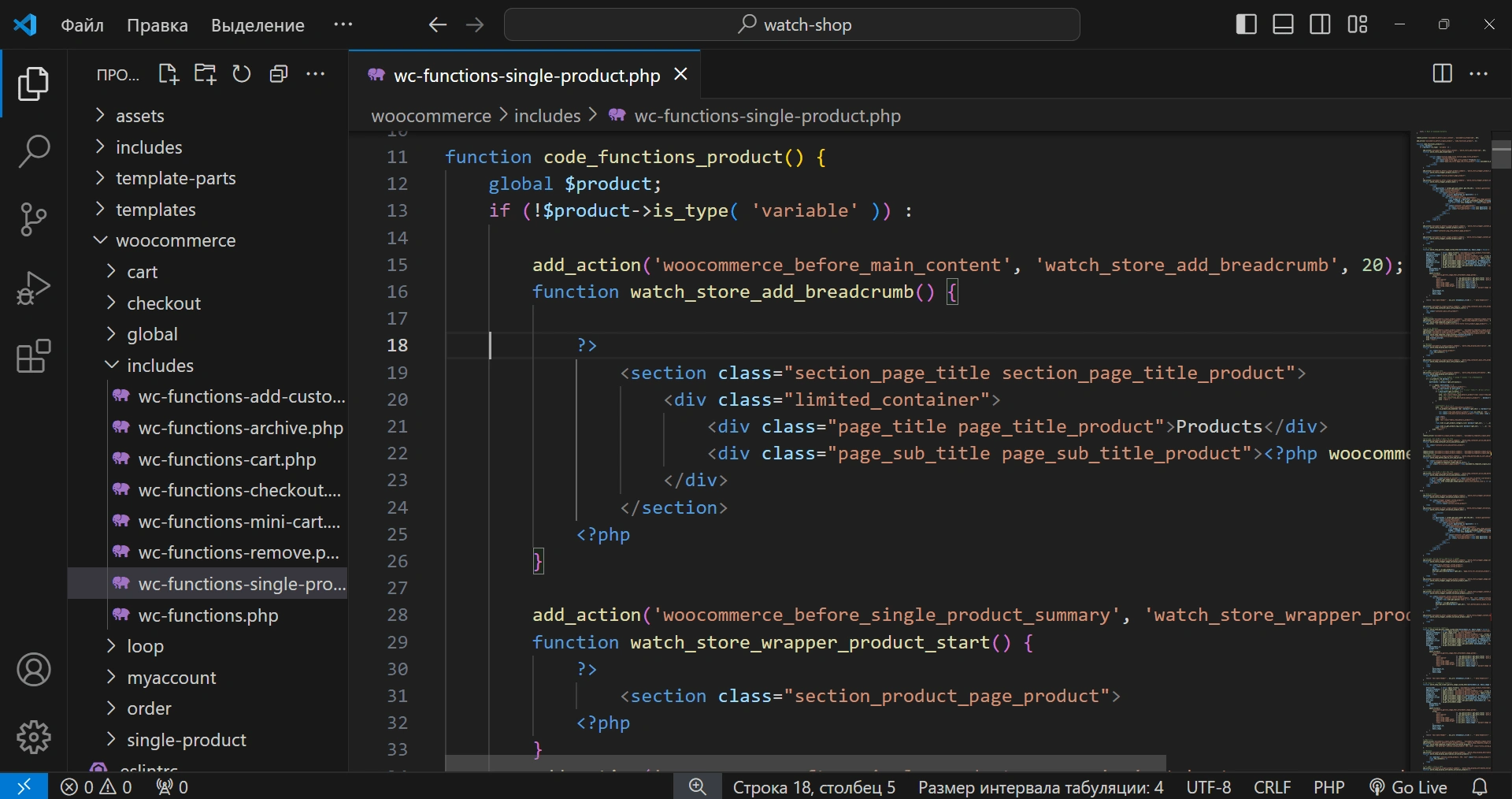Toggle the bottom panel visibility

[x=1283, y=24]
